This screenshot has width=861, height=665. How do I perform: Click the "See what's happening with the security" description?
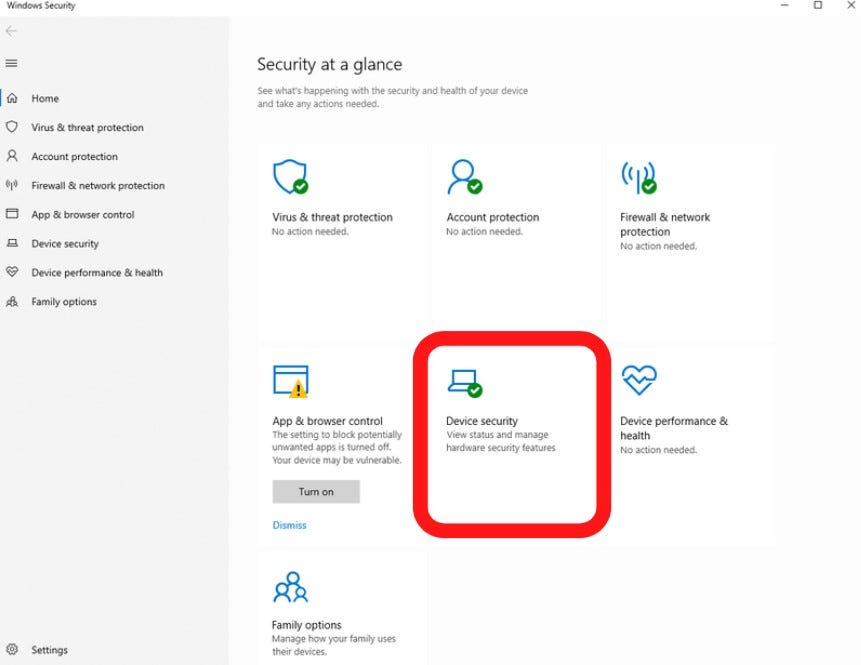(x=393, y=97)
